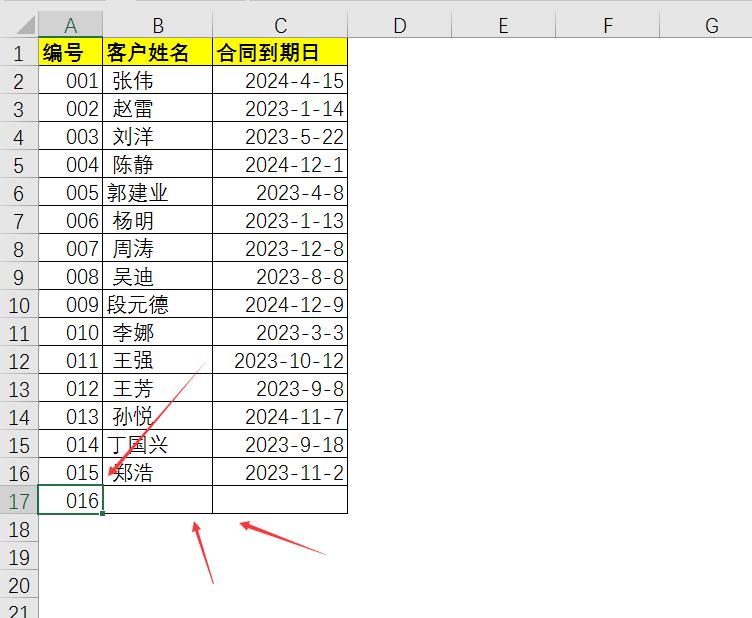Select date cell 2023-12-8
Image resolution: width=752 pixels, height=618 pixels.
pos(280,248)
